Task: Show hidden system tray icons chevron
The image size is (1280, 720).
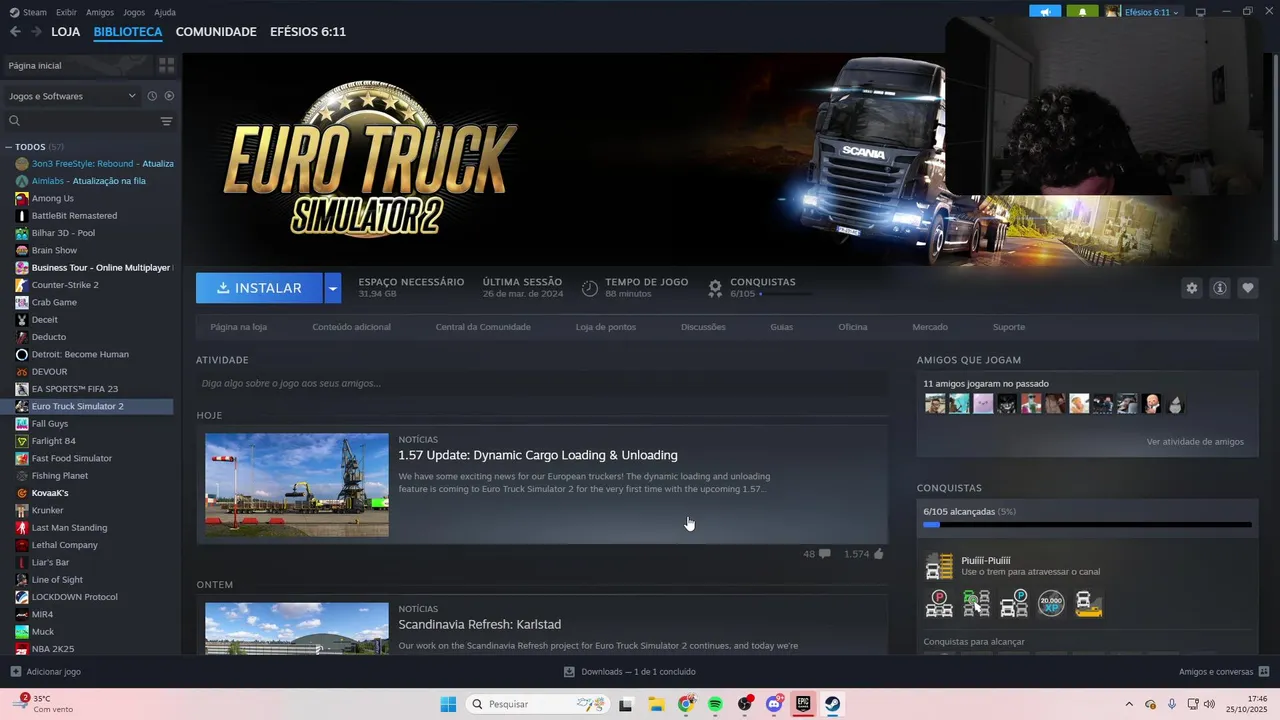Action: coord(1129,704)
